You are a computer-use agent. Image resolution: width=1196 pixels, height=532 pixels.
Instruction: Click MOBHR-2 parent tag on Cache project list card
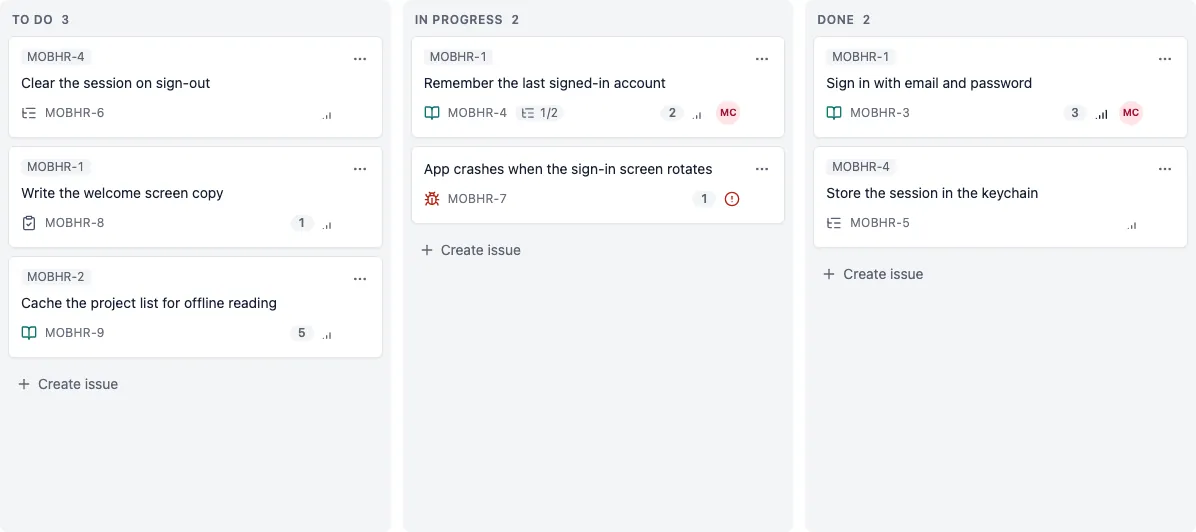[56, 276]
